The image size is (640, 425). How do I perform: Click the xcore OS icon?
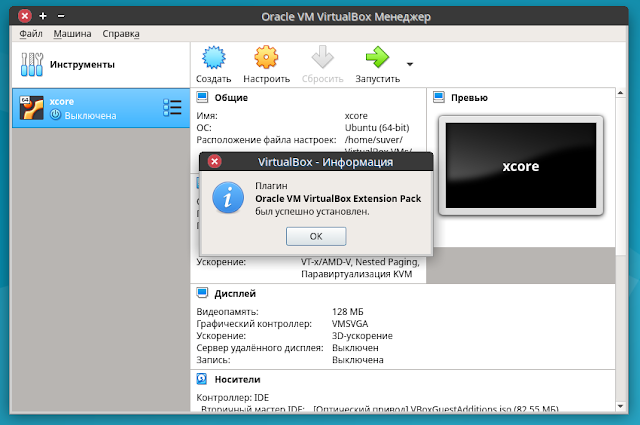(x=31, y=108)
